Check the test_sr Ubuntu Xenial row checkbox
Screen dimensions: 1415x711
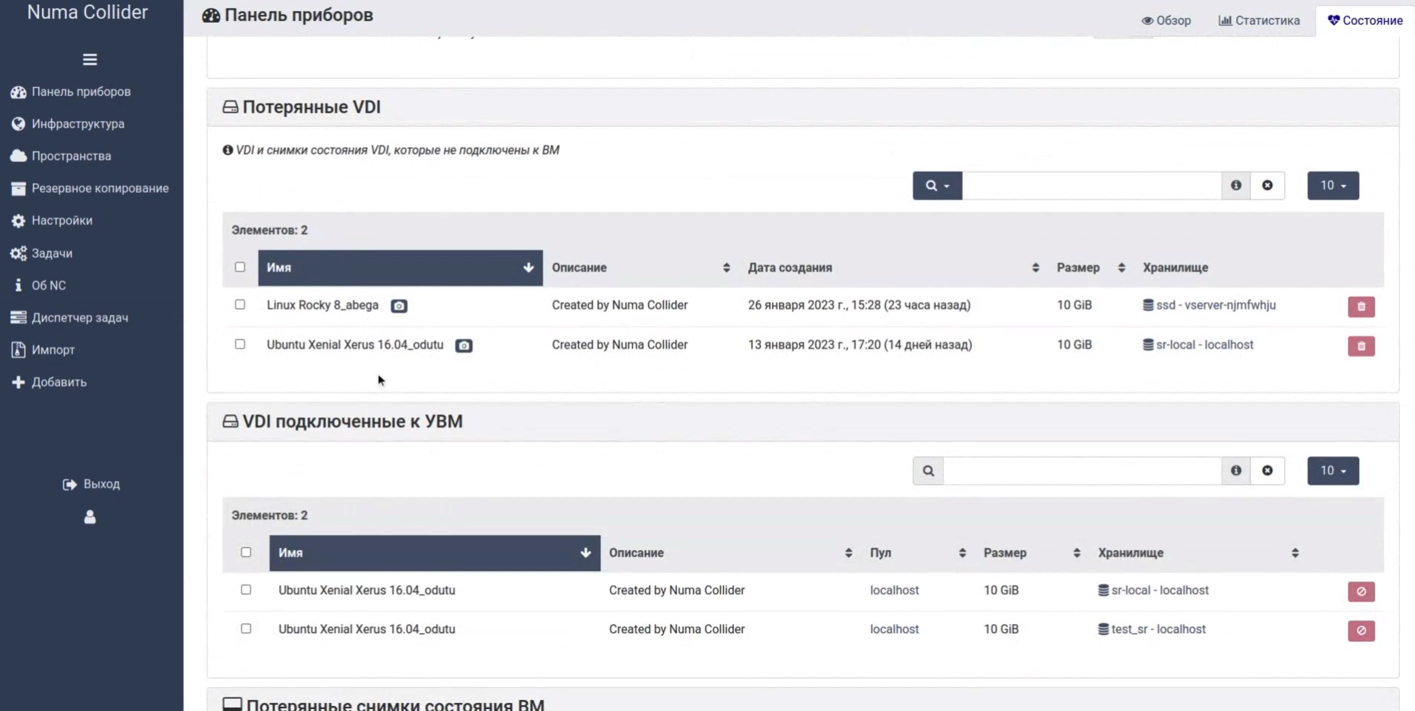(x=246, y=629)
